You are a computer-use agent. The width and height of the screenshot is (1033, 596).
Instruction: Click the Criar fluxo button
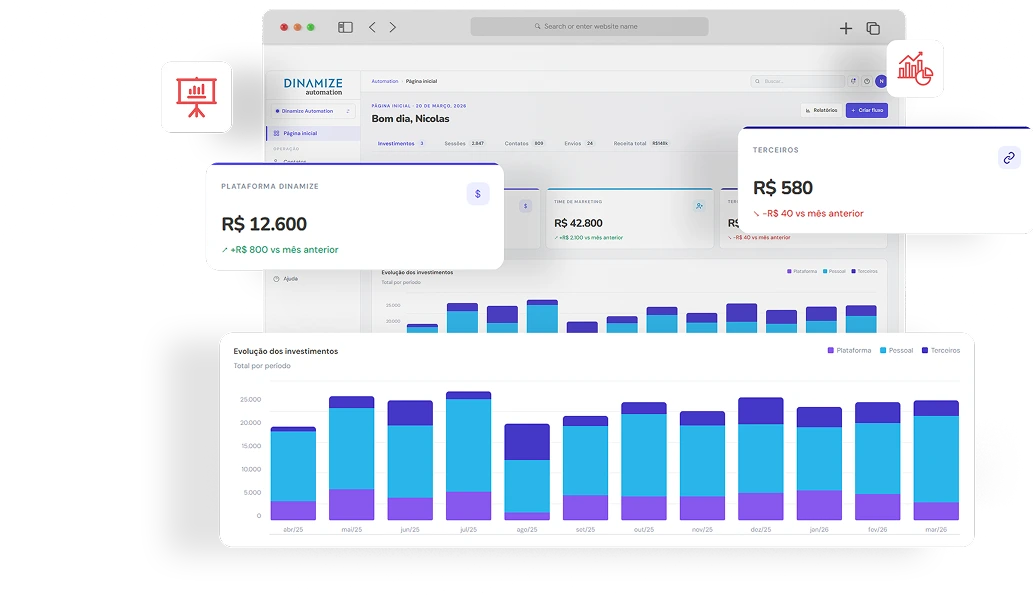coord(867,110)
